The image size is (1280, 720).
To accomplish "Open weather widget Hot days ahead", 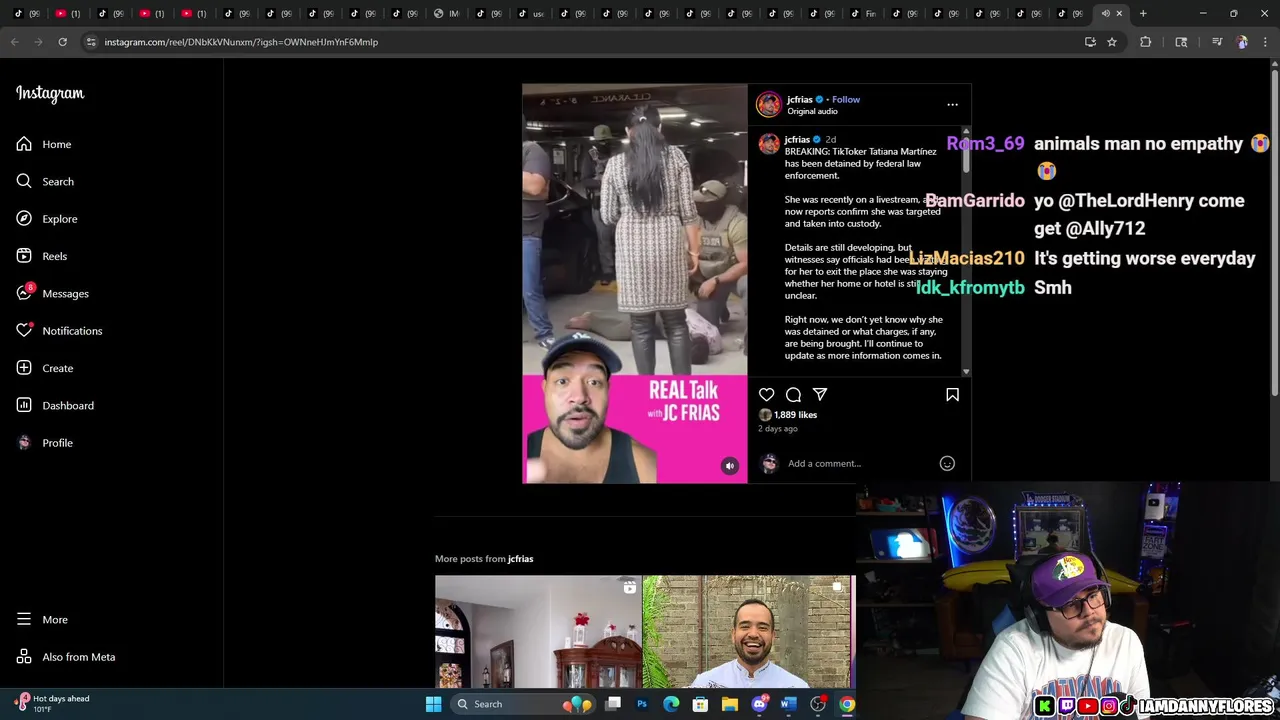I will [x=53, y=703].
